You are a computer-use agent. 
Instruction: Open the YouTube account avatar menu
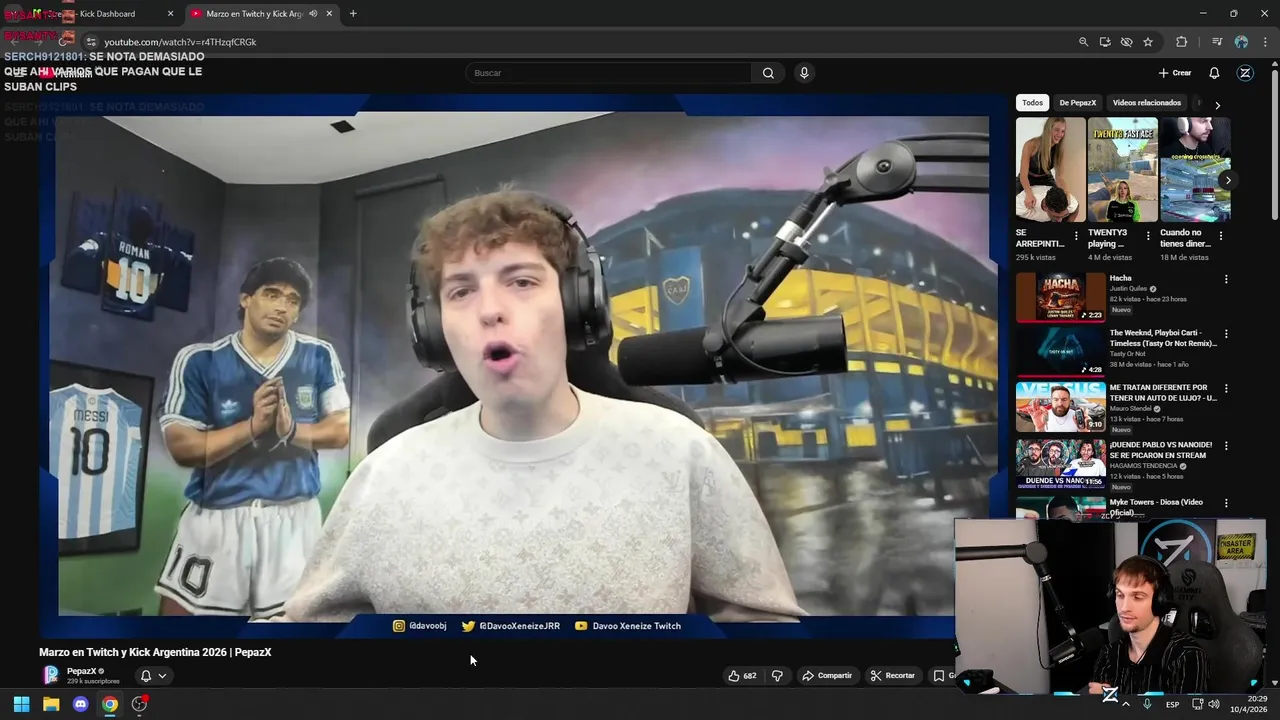[1245, 73]
